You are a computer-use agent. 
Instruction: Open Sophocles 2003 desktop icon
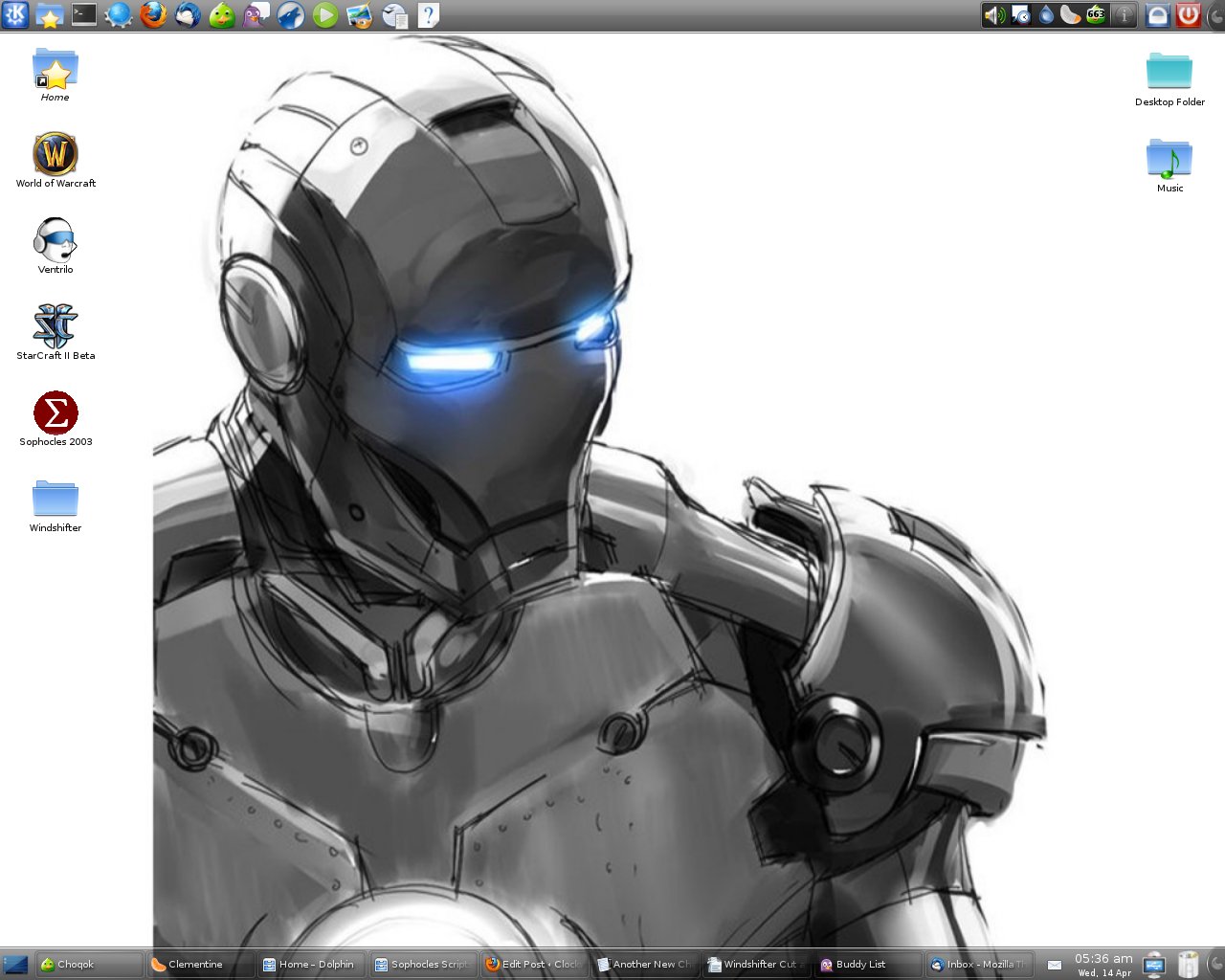point(56,418)
